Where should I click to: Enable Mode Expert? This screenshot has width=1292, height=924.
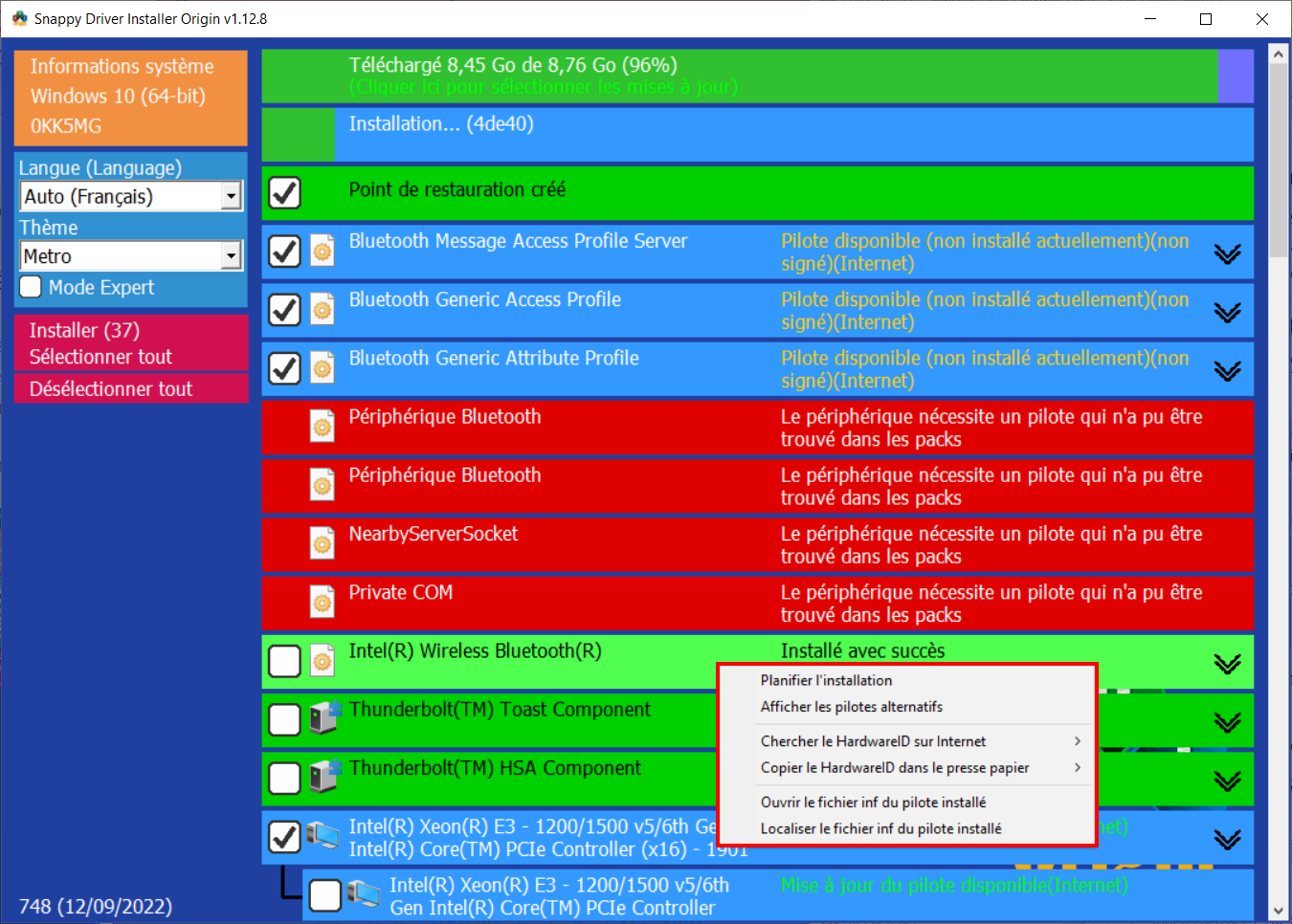30,287
